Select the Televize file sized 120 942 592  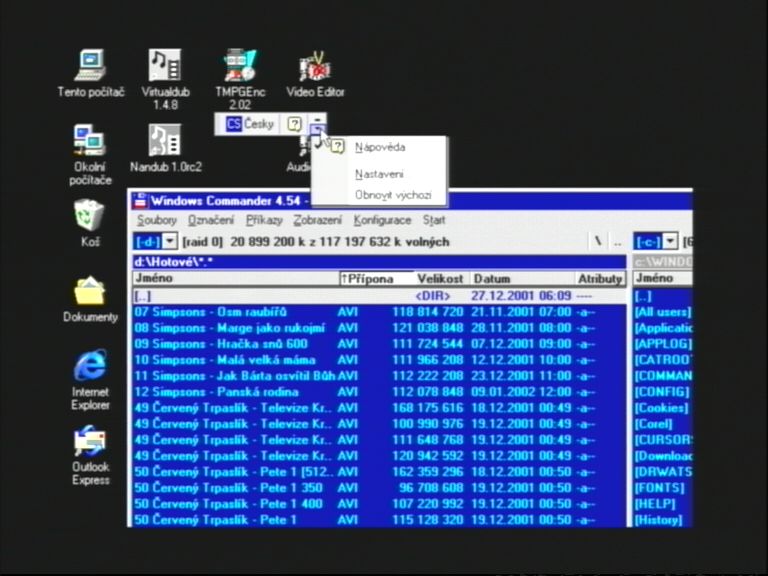pyautogui.click(x=379, y=456)
